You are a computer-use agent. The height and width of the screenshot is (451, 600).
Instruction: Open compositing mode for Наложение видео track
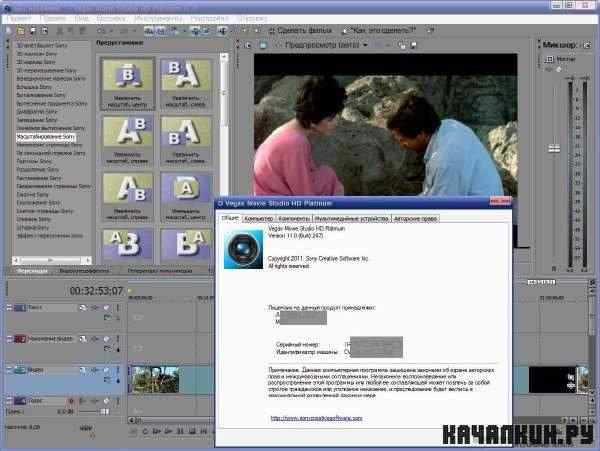click(x=108, y=349)
